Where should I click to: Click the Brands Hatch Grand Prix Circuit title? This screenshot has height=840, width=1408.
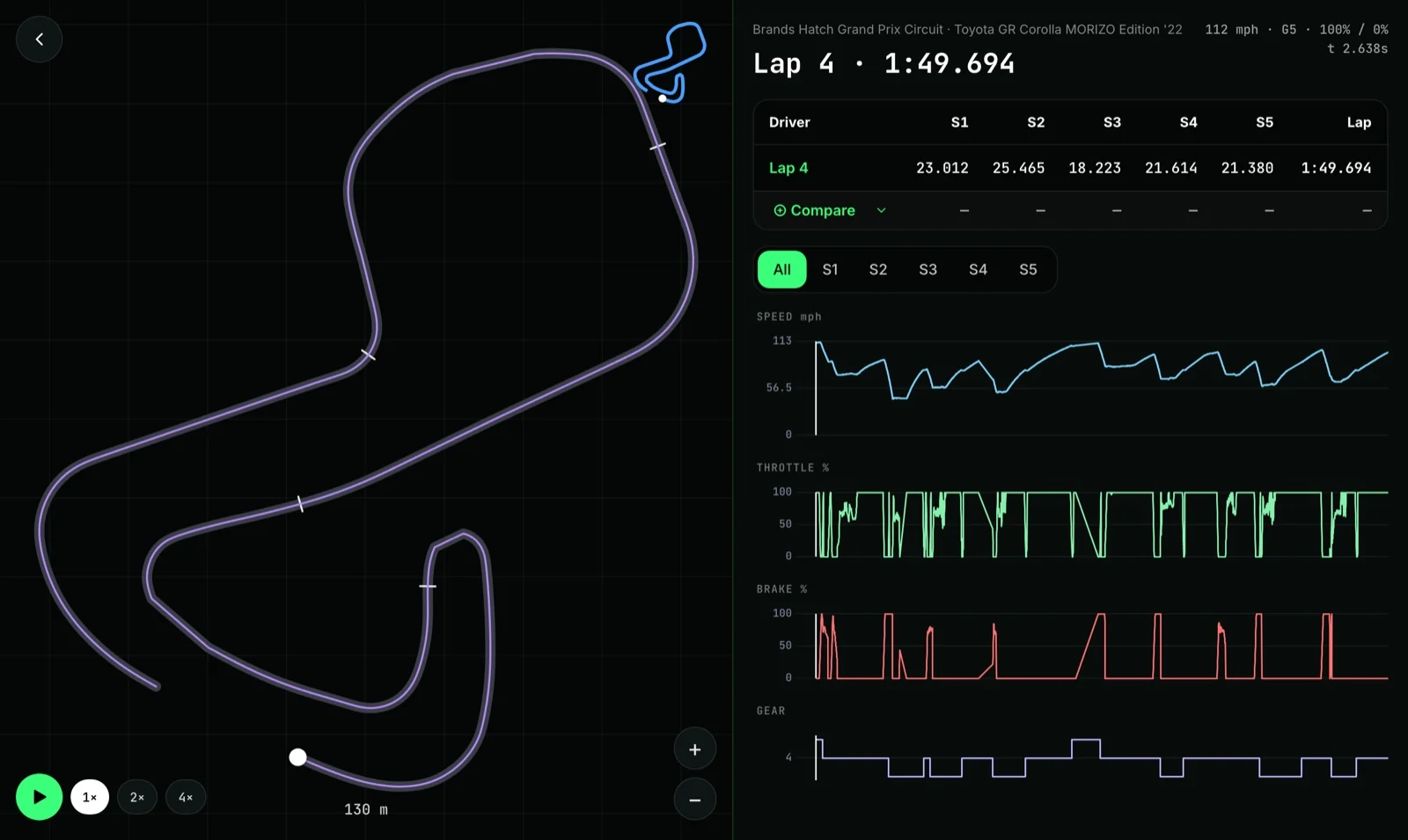coord(847,29)
